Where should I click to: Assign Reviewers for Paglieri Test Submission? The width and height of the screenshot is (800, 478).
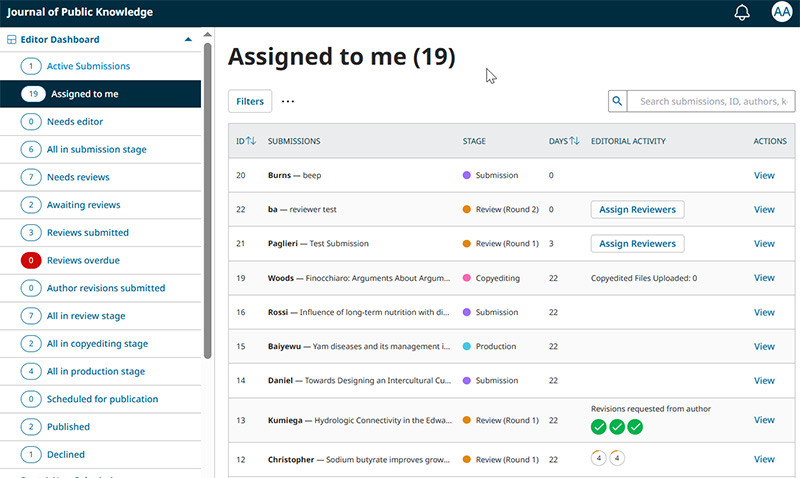637,243
